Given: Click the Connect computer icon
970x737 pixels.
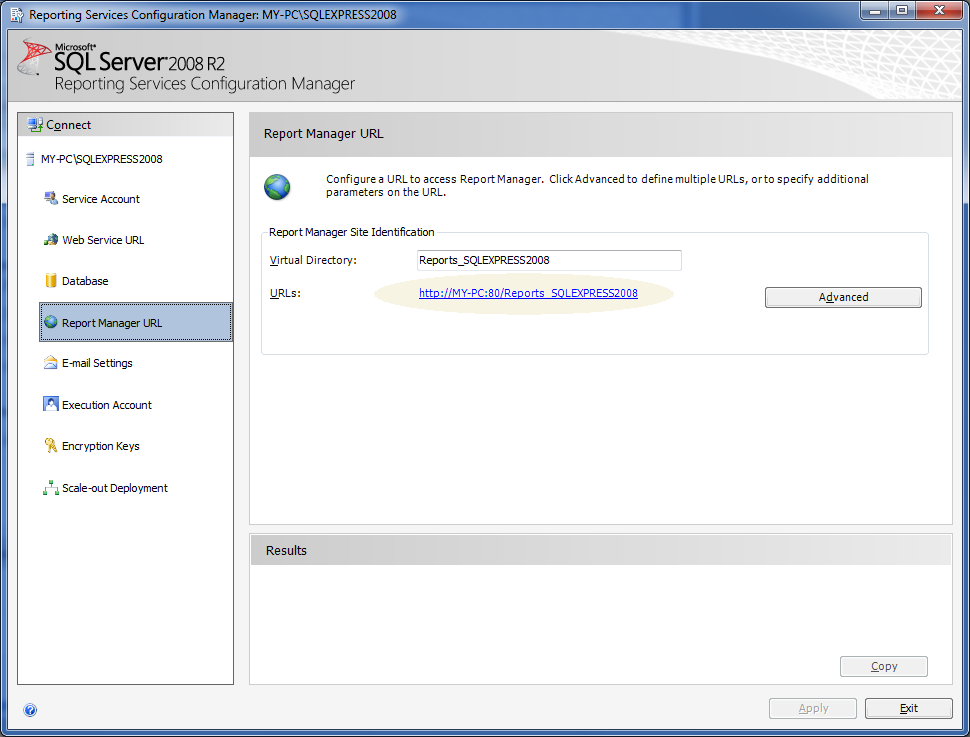Looking at the screenshot, I should [x=35, y=125].
